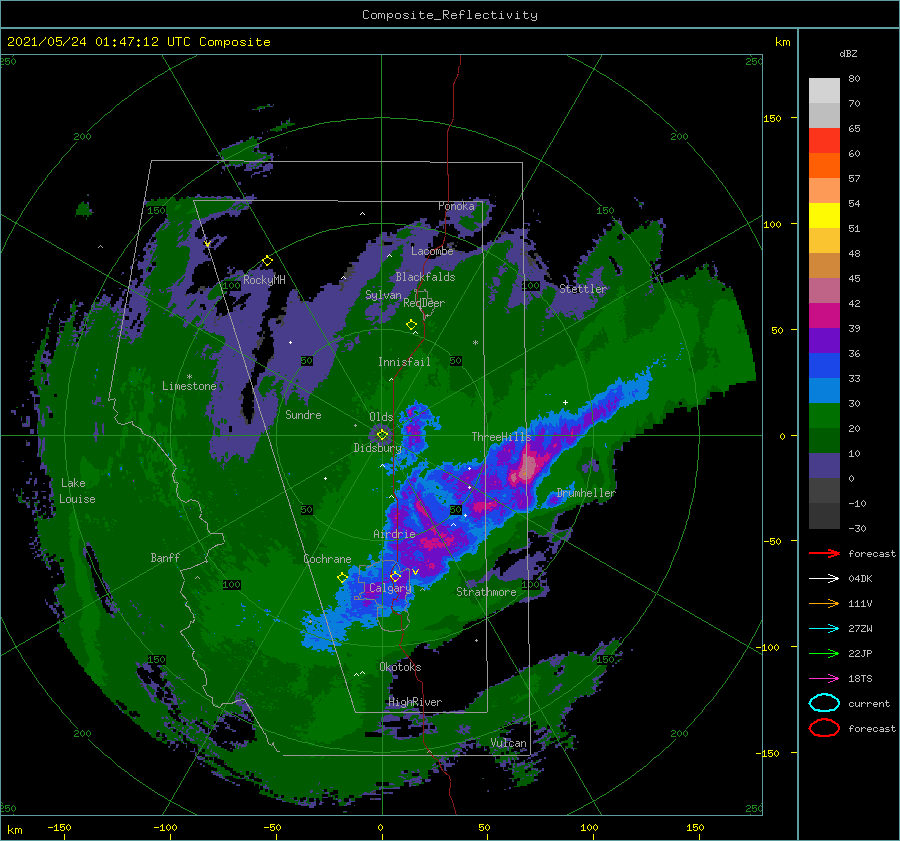Viewport: 900px width, 841px height.
Task: Click the Airdrie city label
Action: [394, 534]
